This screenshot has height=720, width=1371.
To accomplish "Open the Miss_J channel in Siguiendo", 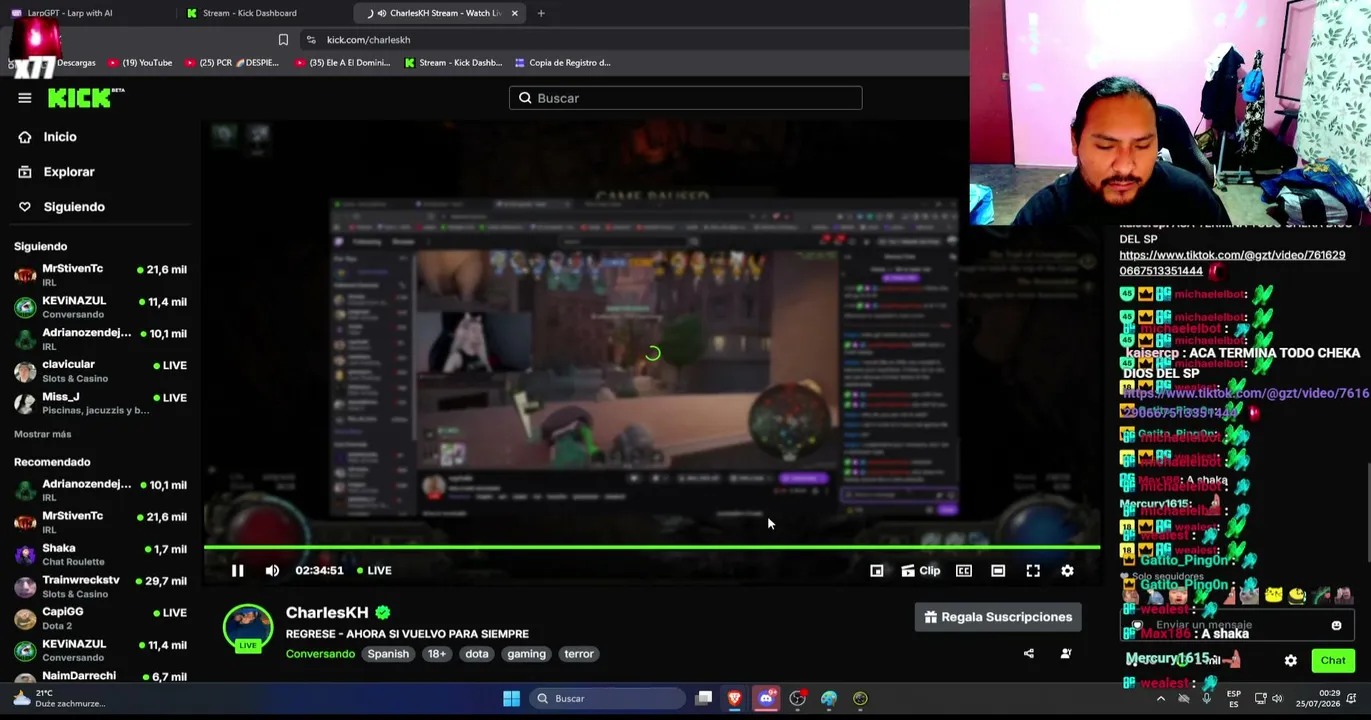I will pos(98,403).
